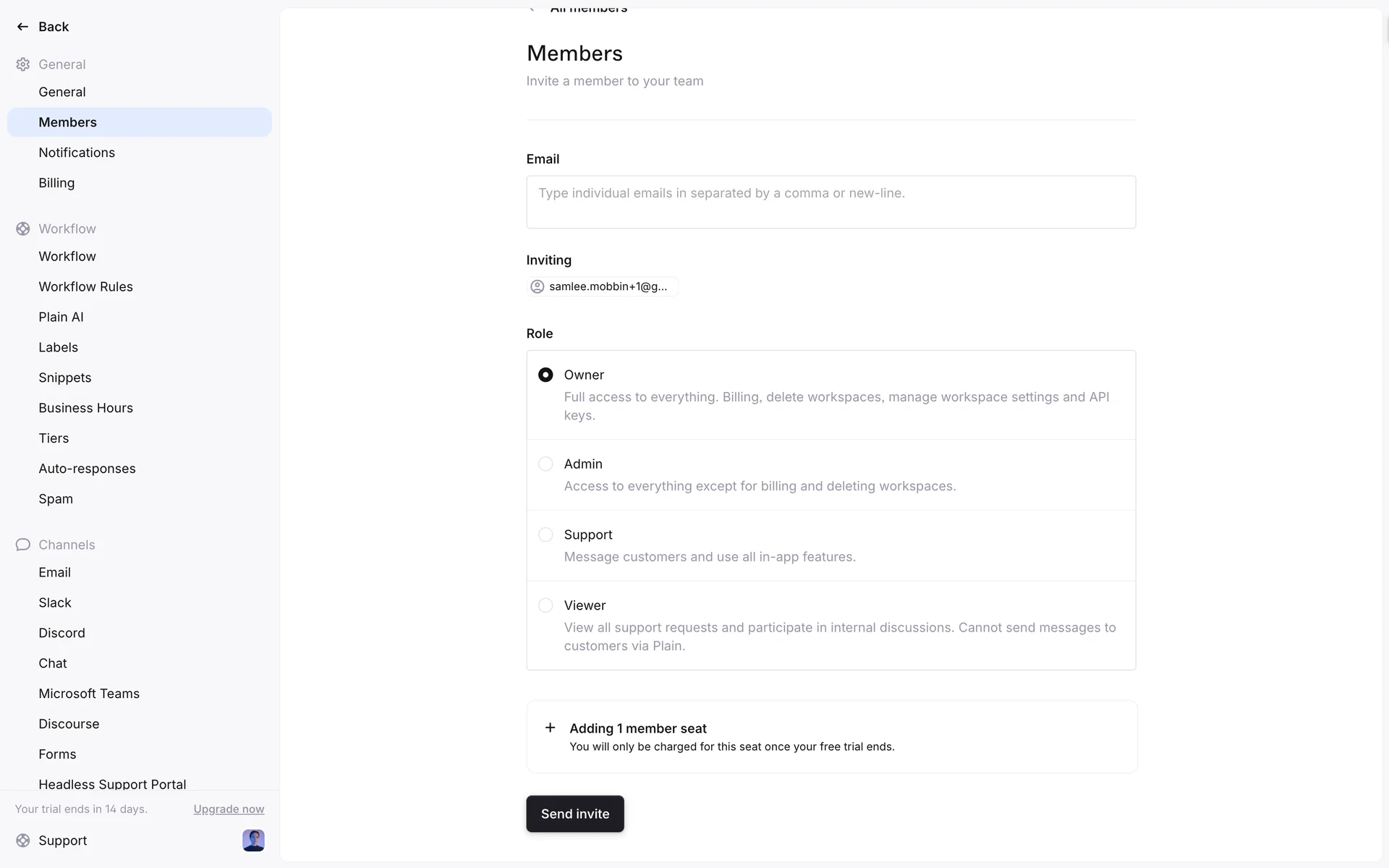Choose the Viewer role radio button
The image size is (1389, 868).
coord(545,605)
